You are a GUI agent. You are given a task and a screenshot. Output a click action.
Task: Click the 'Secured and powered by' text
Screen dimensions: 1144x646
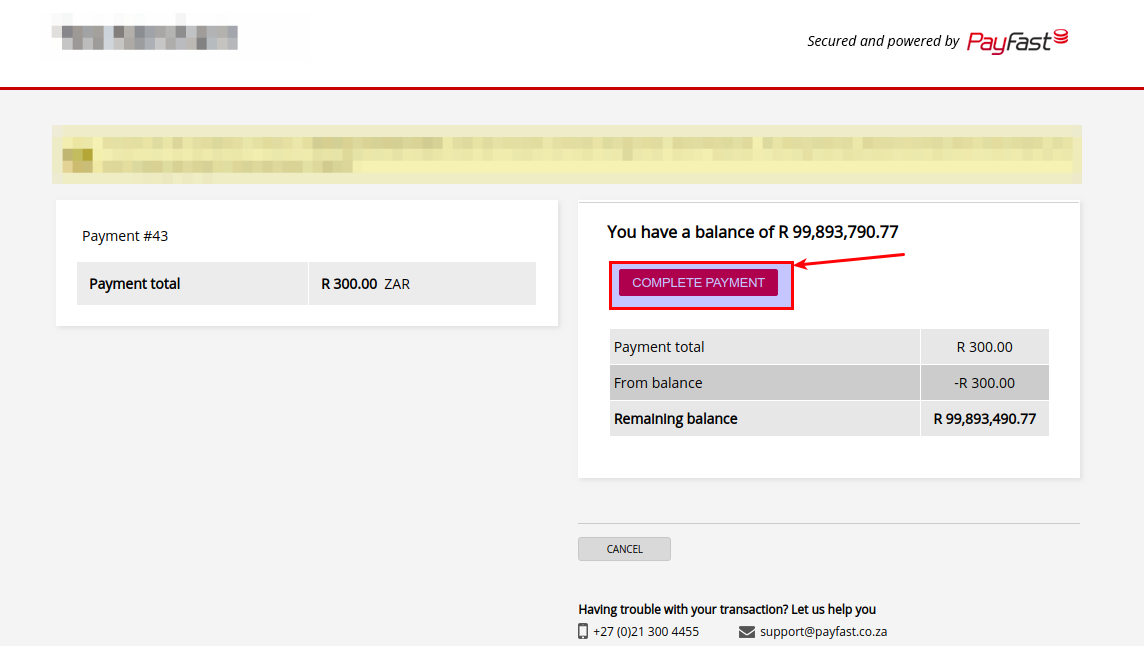point(883,41)
